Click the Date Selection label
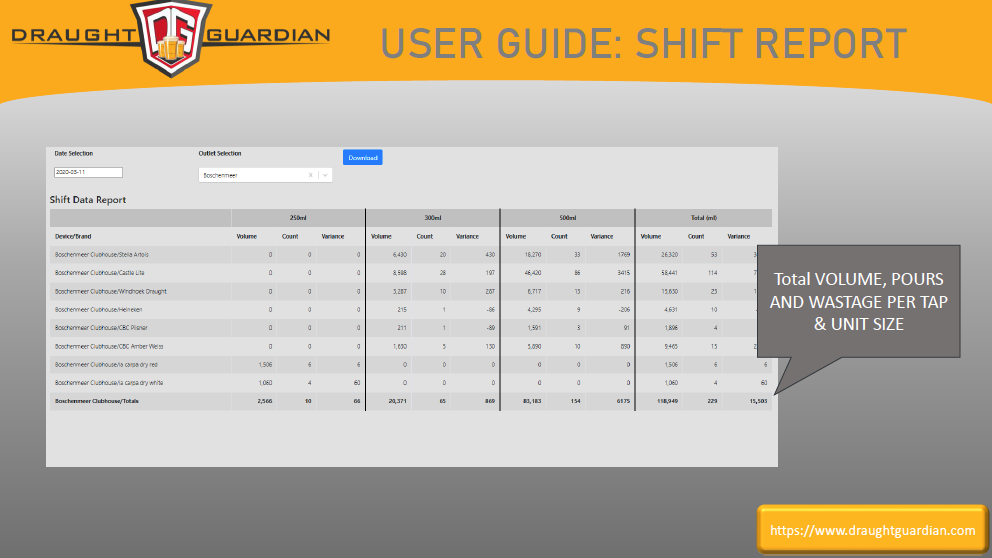This screenshot has height=558, width=992. [x=73, y=154]
